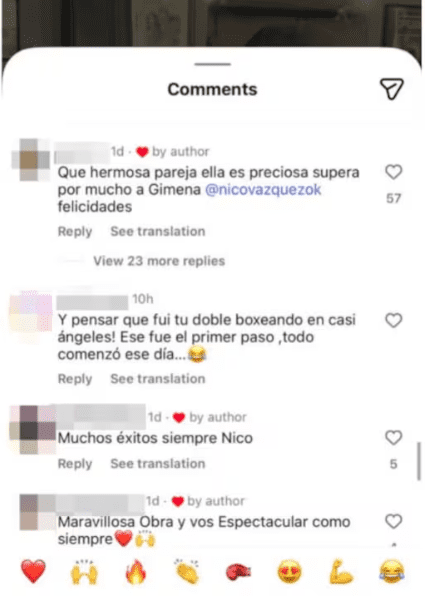
Task: Insert the raised hands emoji
Action: coord(84,571)
